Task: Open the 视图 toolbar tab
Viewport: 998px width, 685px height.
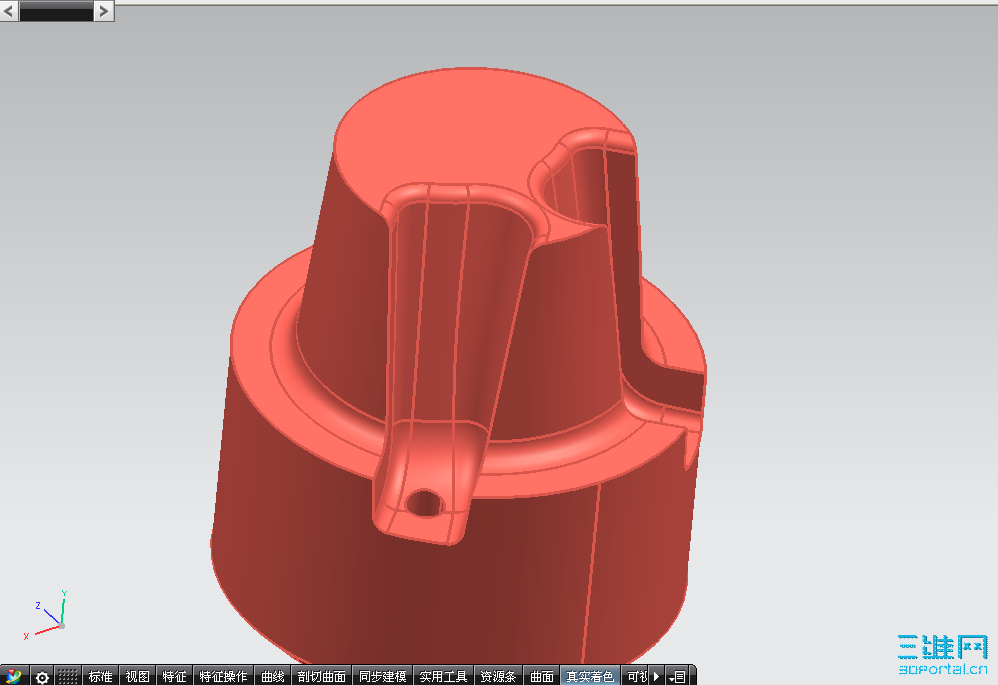Action: (x=137, y=676)
